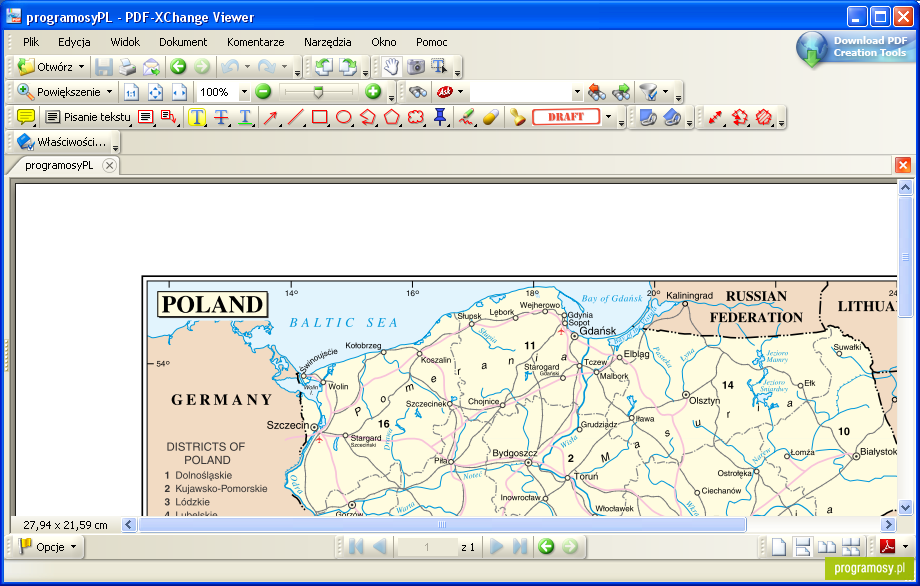Open the Dokument menu
The width and height of the screenshot is (920, 586).
coord(183,42)
